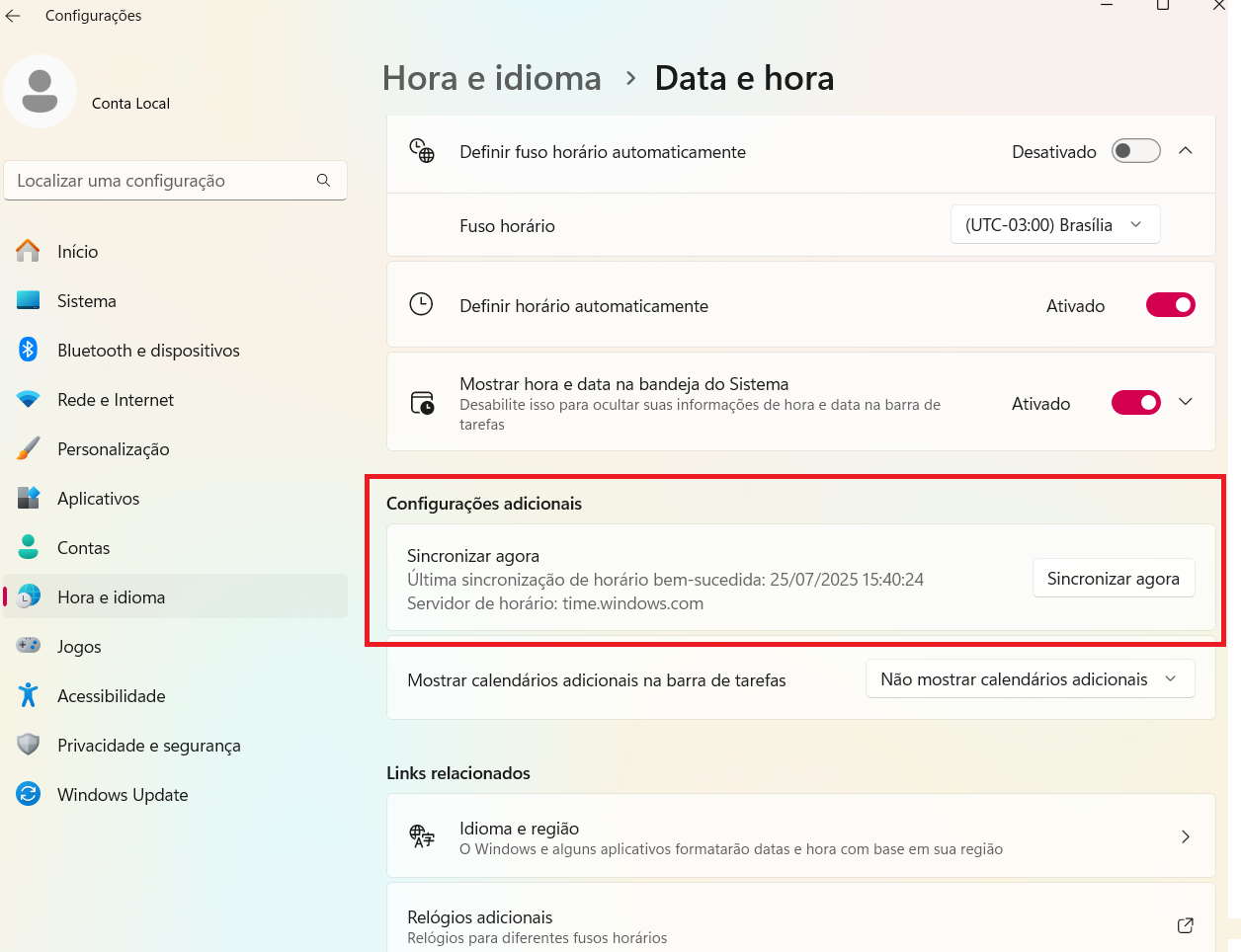
Task: Select the Personalização paintbrush icon
Action: coord(28,448)
